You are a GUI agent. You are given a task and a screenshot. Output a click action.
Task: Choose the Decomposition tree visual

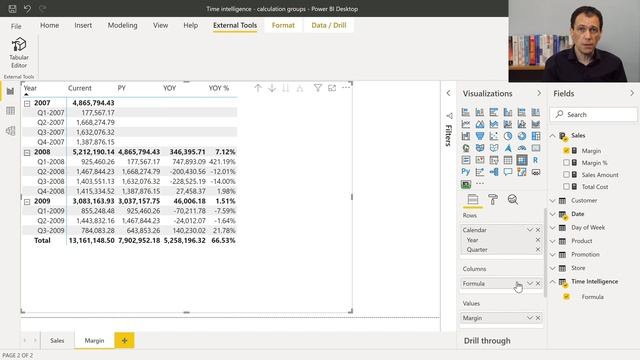tap(494, 172)
